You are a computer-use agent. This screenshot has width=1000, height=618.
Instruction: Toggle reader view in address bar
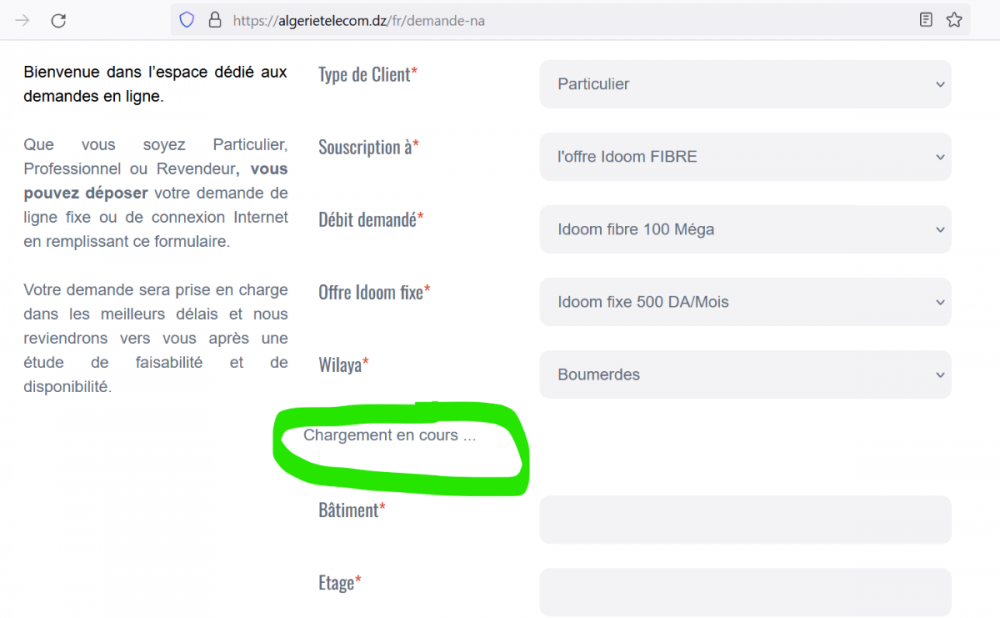click(x=926, y=20)
